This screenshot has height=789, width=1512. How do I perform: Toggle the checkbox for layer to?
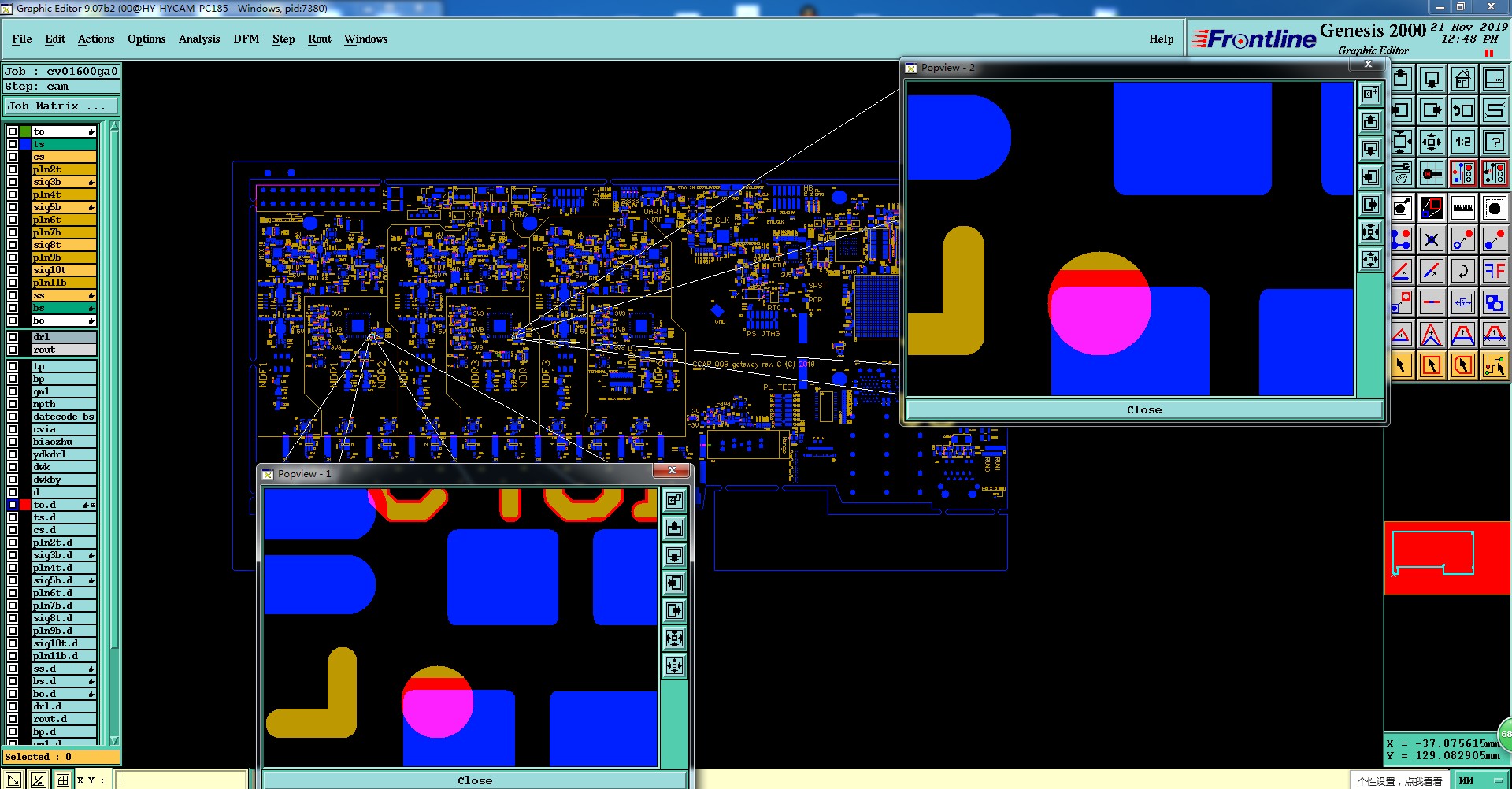13,131
